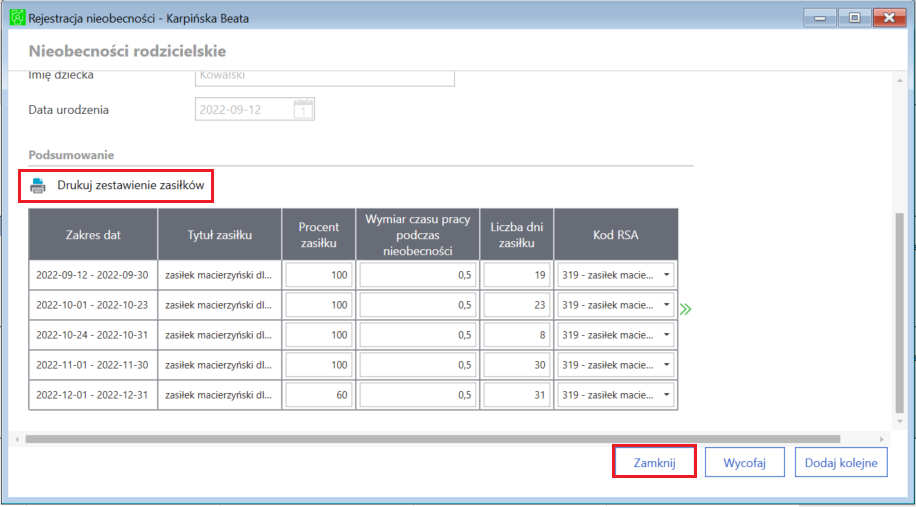916x507 pixels.
Task: Expand Kod RSA dropdown for 2022-09-12 row
Action: 667,275
